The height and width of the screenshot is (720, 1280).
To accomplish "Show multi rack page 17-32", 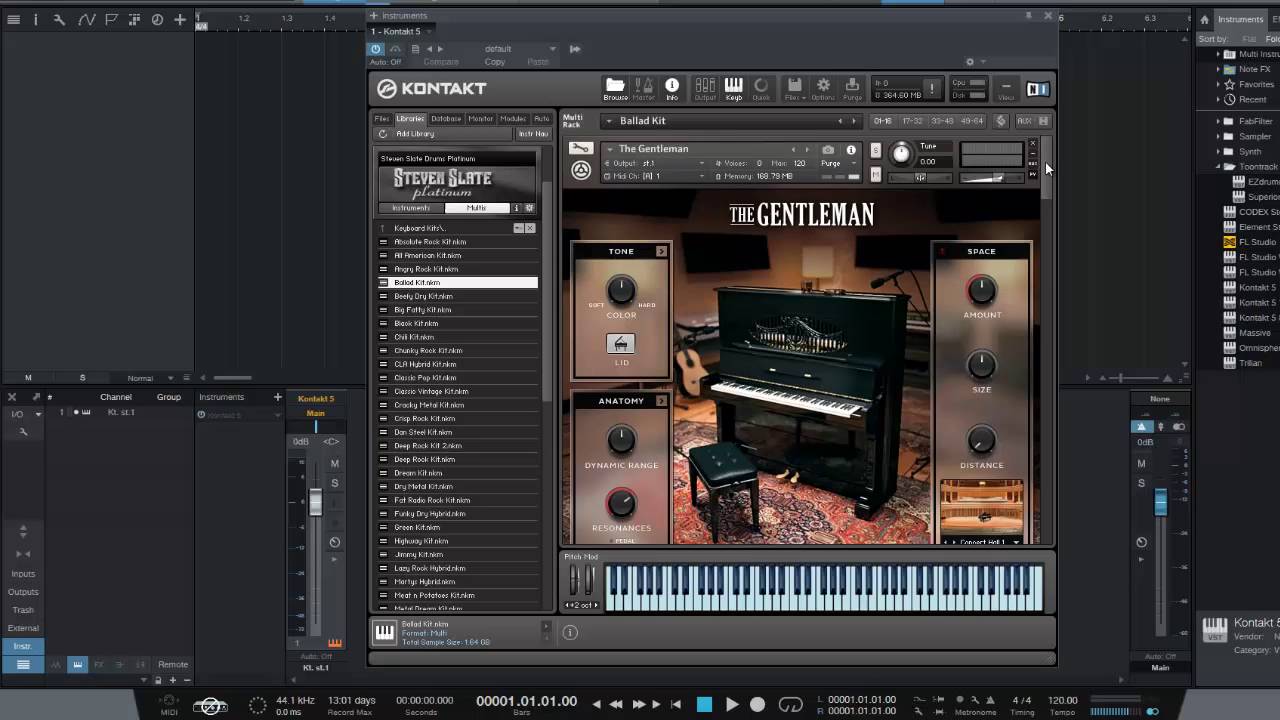I will pyautogui.click(x=912, y=121).
